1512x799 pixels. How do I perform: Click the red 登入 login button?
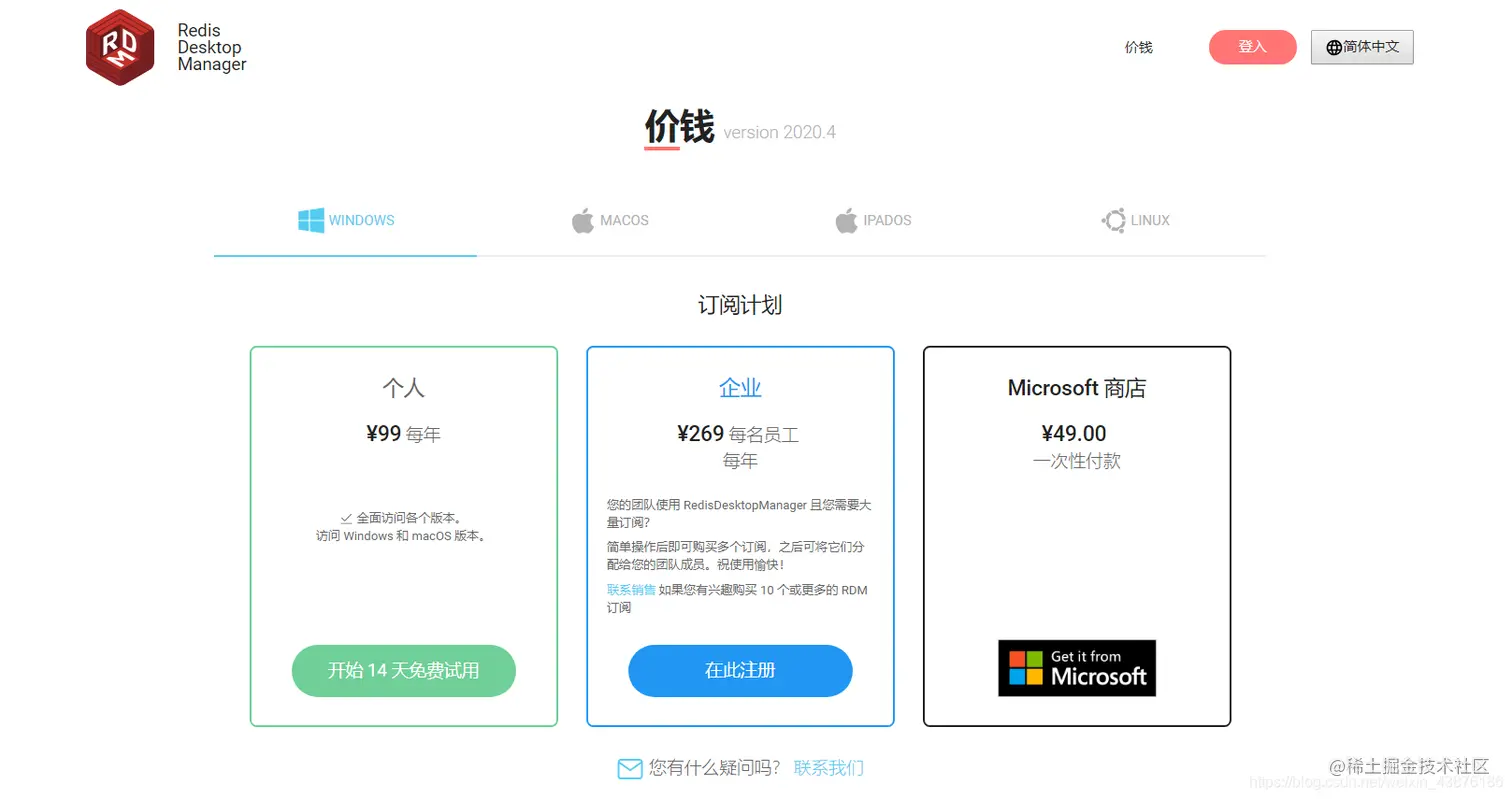pyautogui.click(x=1253, y=47)
